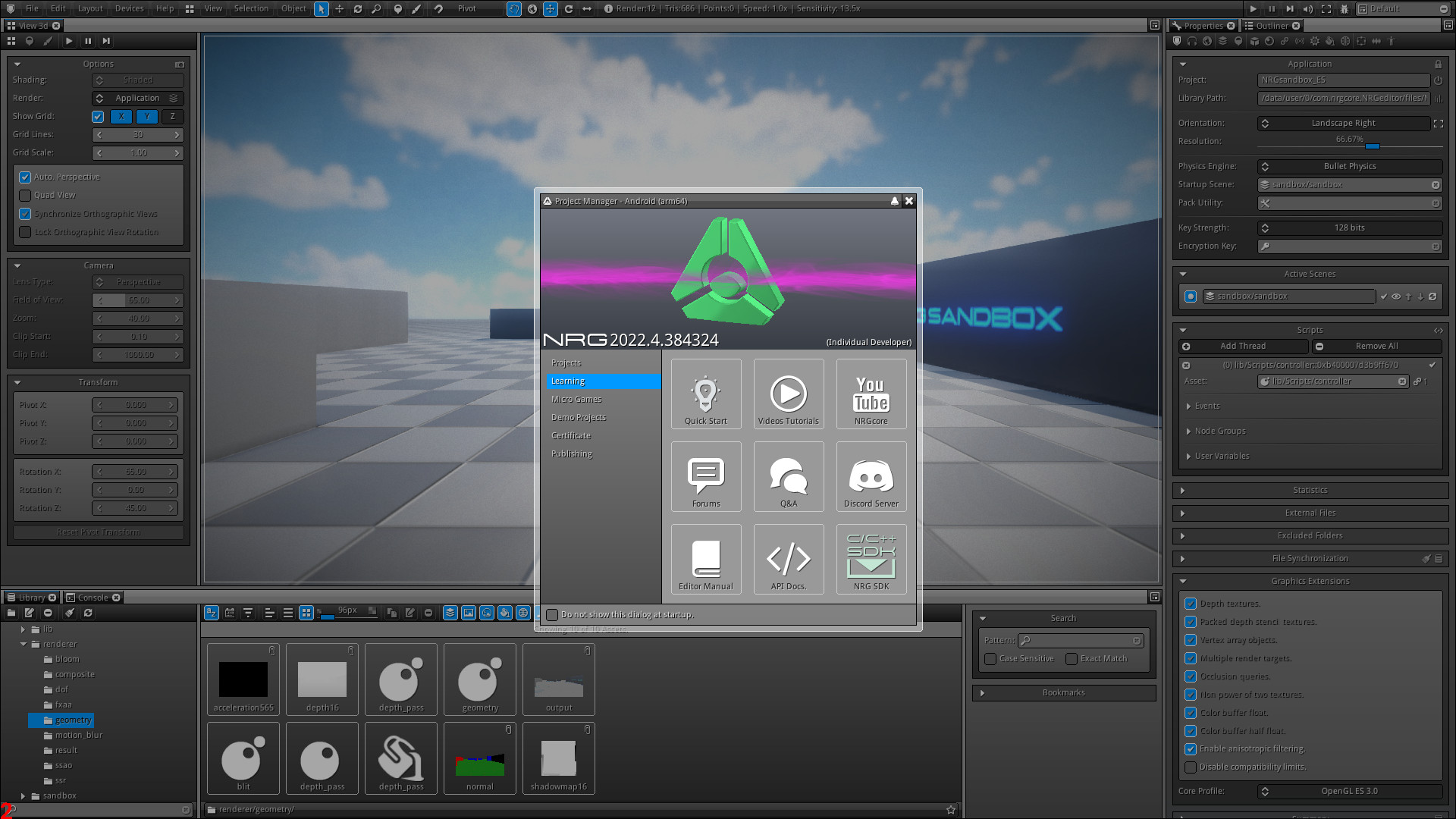Click the zoom magnifier tool
The height and width of the screenshot is (819, 1456).
376,8
